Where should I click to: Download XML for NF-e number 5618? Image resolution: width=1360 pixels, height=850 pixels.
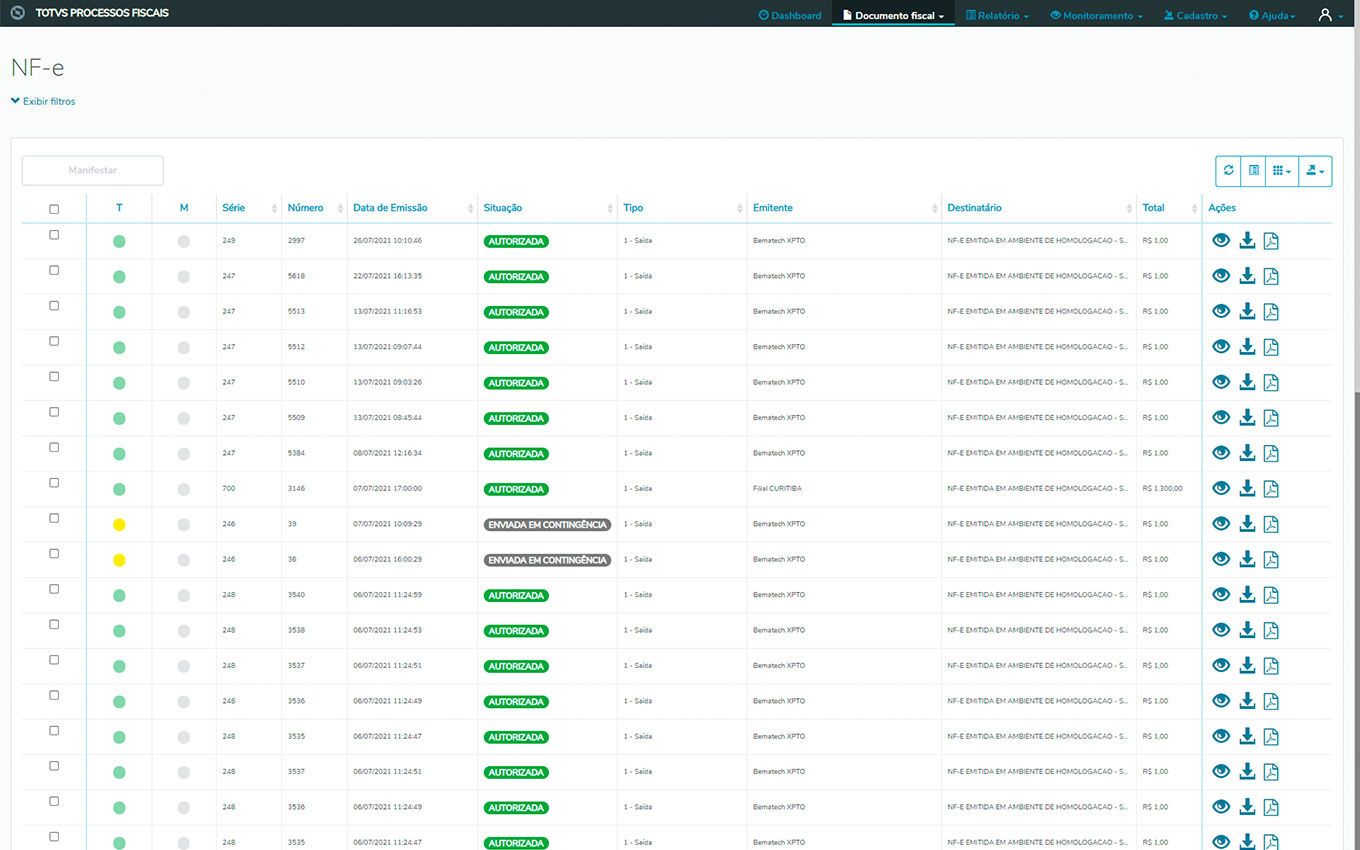tap(1247, 276)
